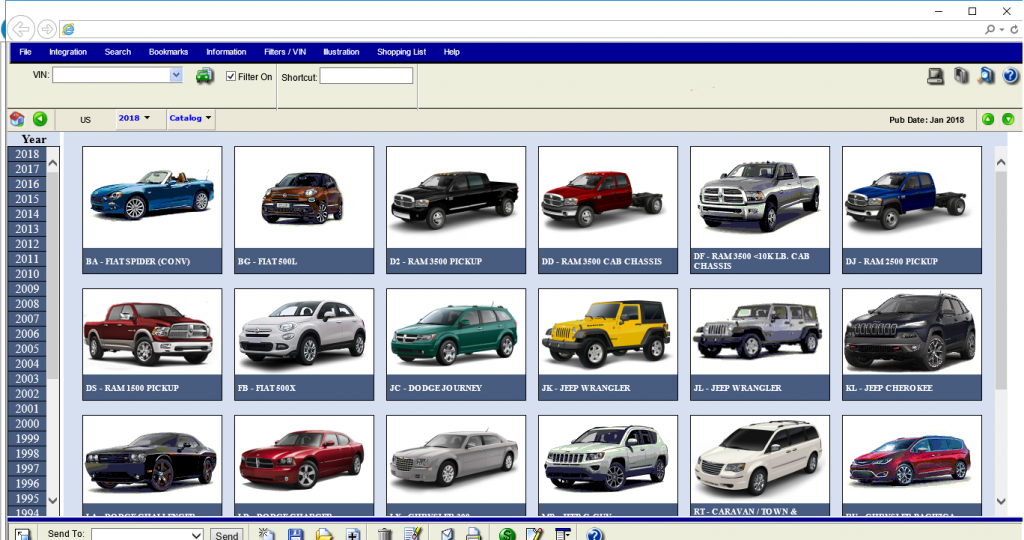Click the Year list scroll up arrow
The height and width of the screenshot is (540, 1024).
(53, 163)
